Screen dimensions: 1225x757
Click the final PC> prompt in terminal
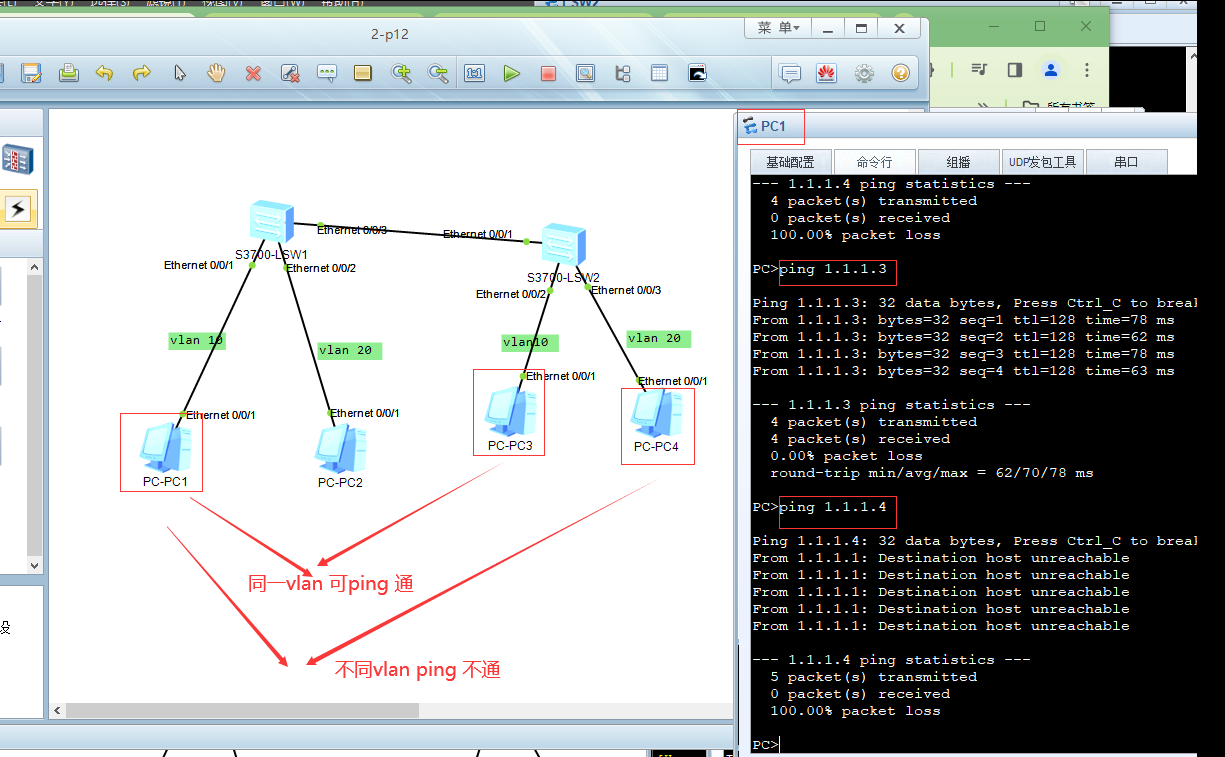click(765, 745)
